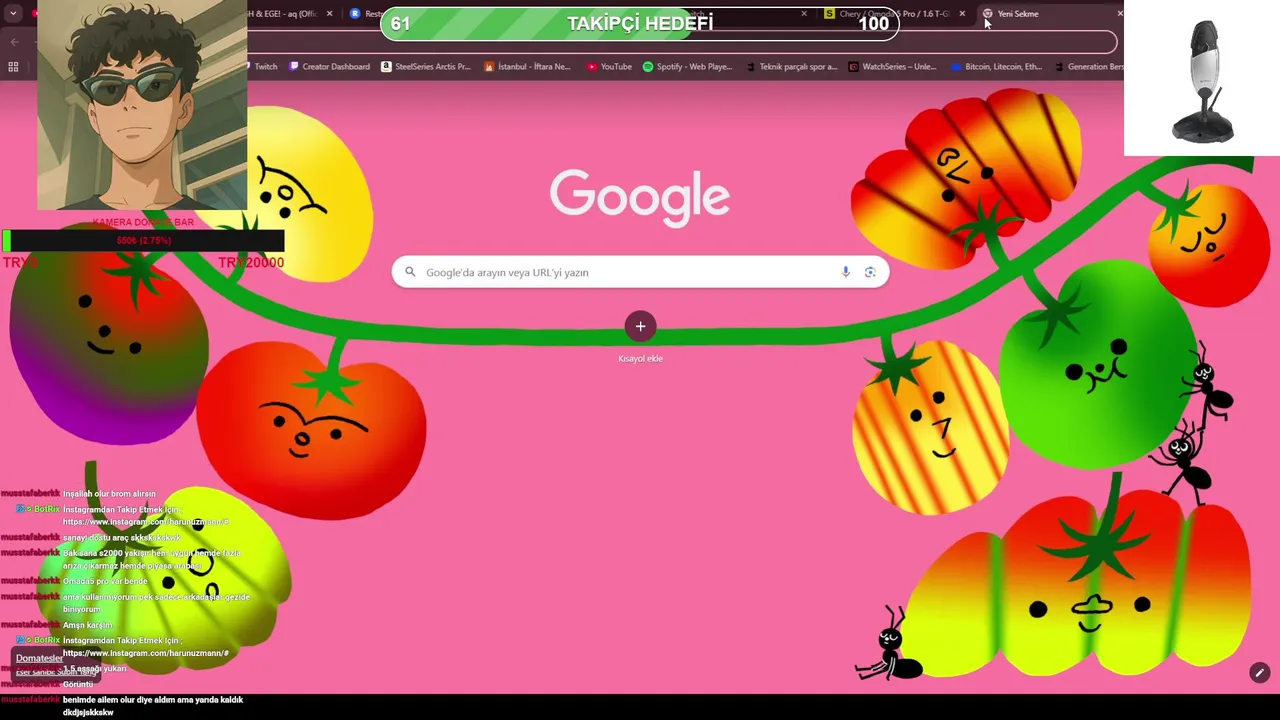The width and height of the screenshot is (1280, 720).
Task: Click the plus icon to add shortcut
Action: [x=640, y=326]
